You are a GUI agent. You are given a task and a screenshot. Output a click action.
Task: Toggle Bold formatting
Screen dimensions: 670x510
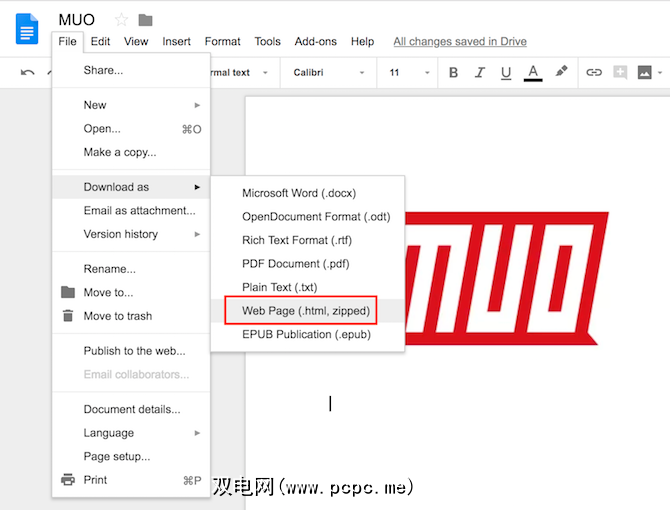(453, 73)
